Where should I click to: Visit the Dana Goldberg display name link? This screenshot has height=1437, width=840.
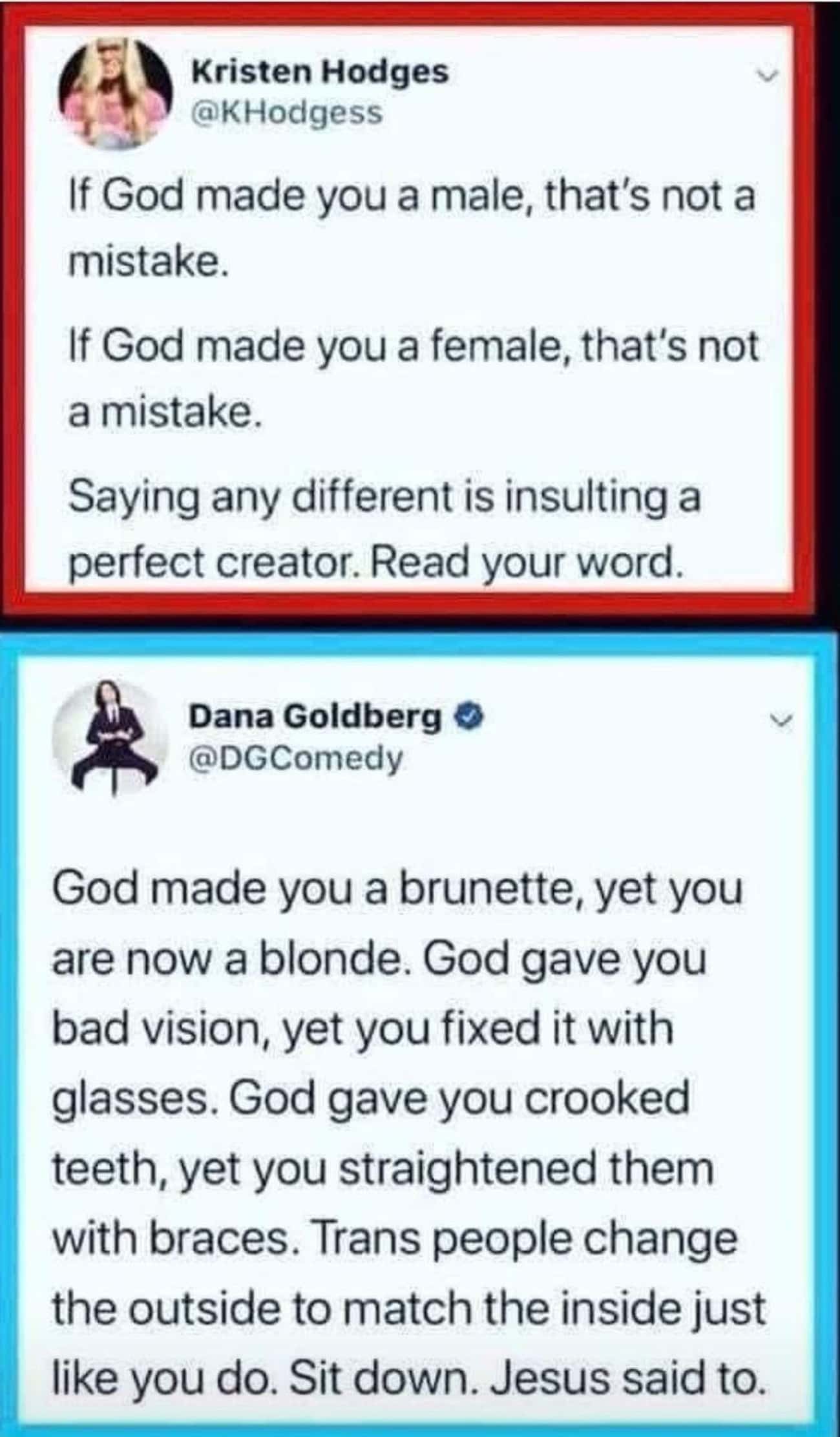[316, 717]
